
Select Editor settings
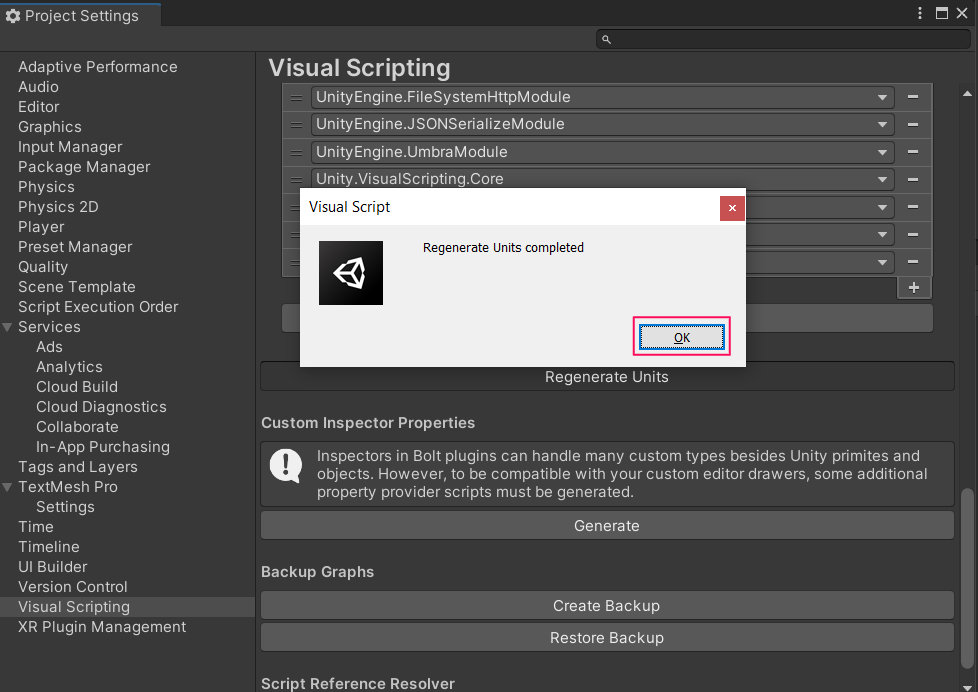tap(39, 107)
